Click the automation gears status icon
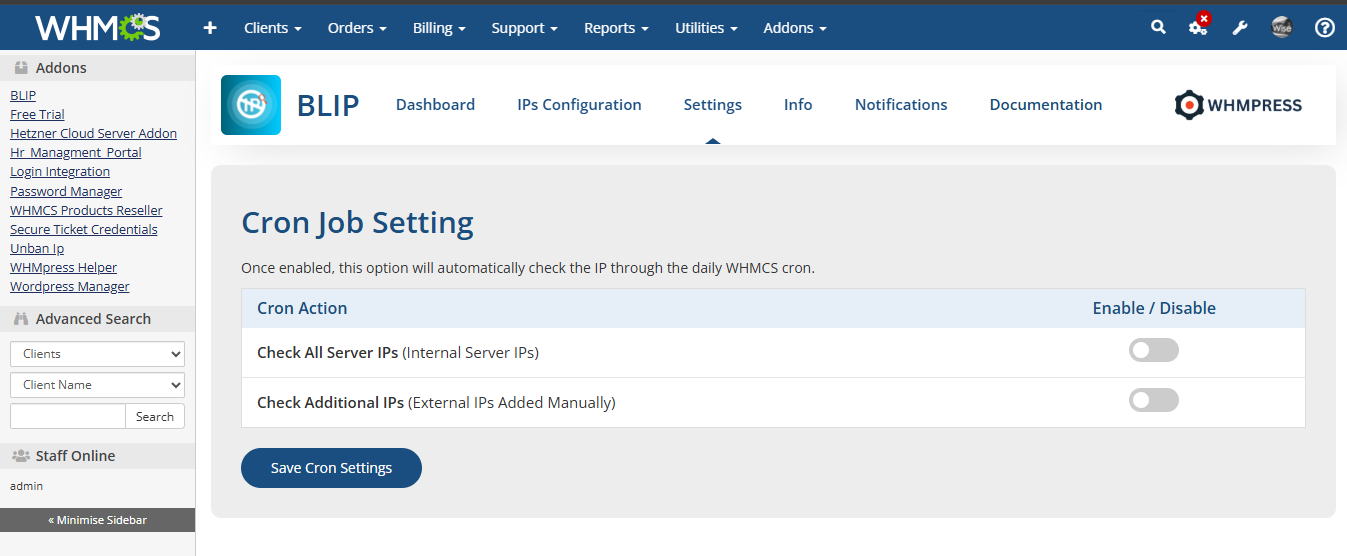The image size is (1347, 556). pyautogui.click(x=1198, y=27)
